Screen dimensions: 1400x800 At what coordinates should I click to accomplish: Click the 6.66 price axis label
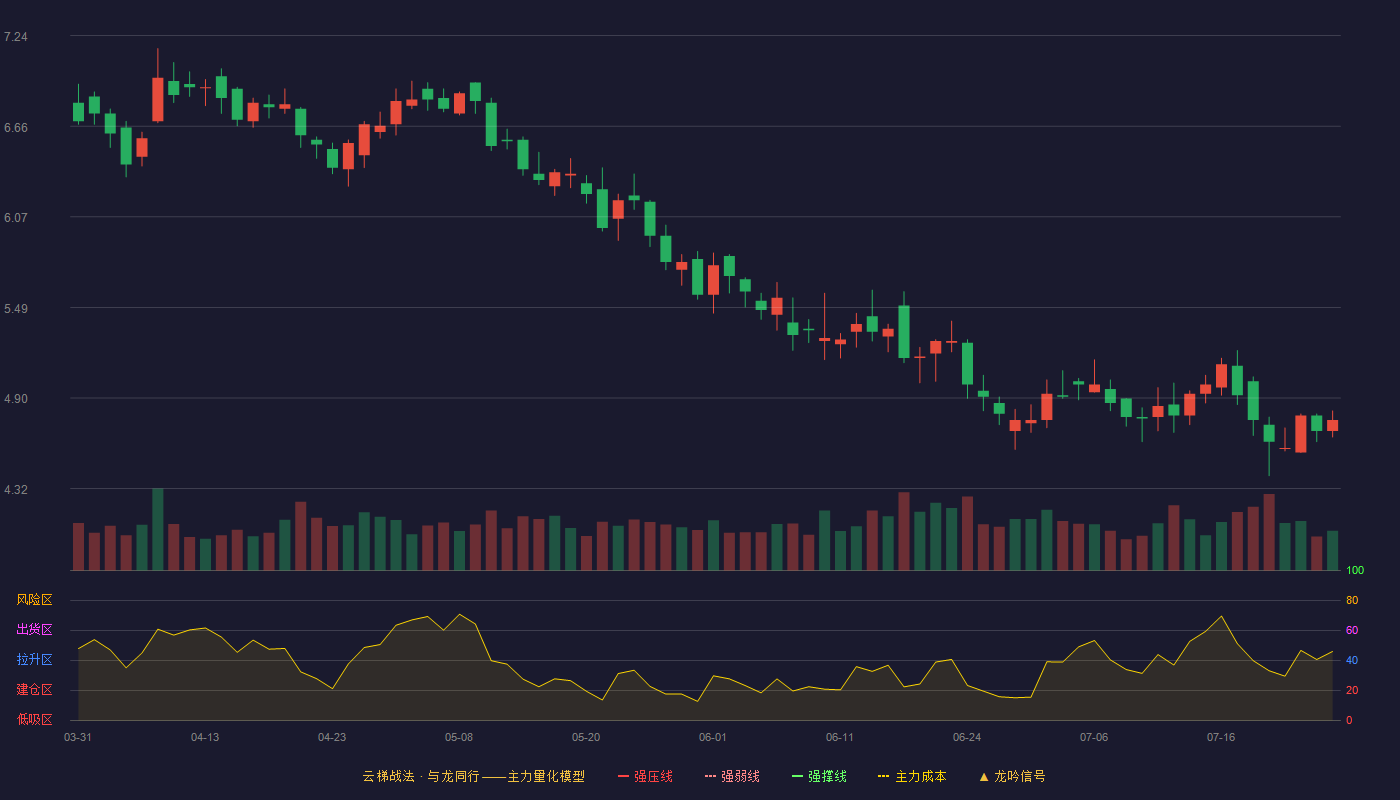pos(16,128)
